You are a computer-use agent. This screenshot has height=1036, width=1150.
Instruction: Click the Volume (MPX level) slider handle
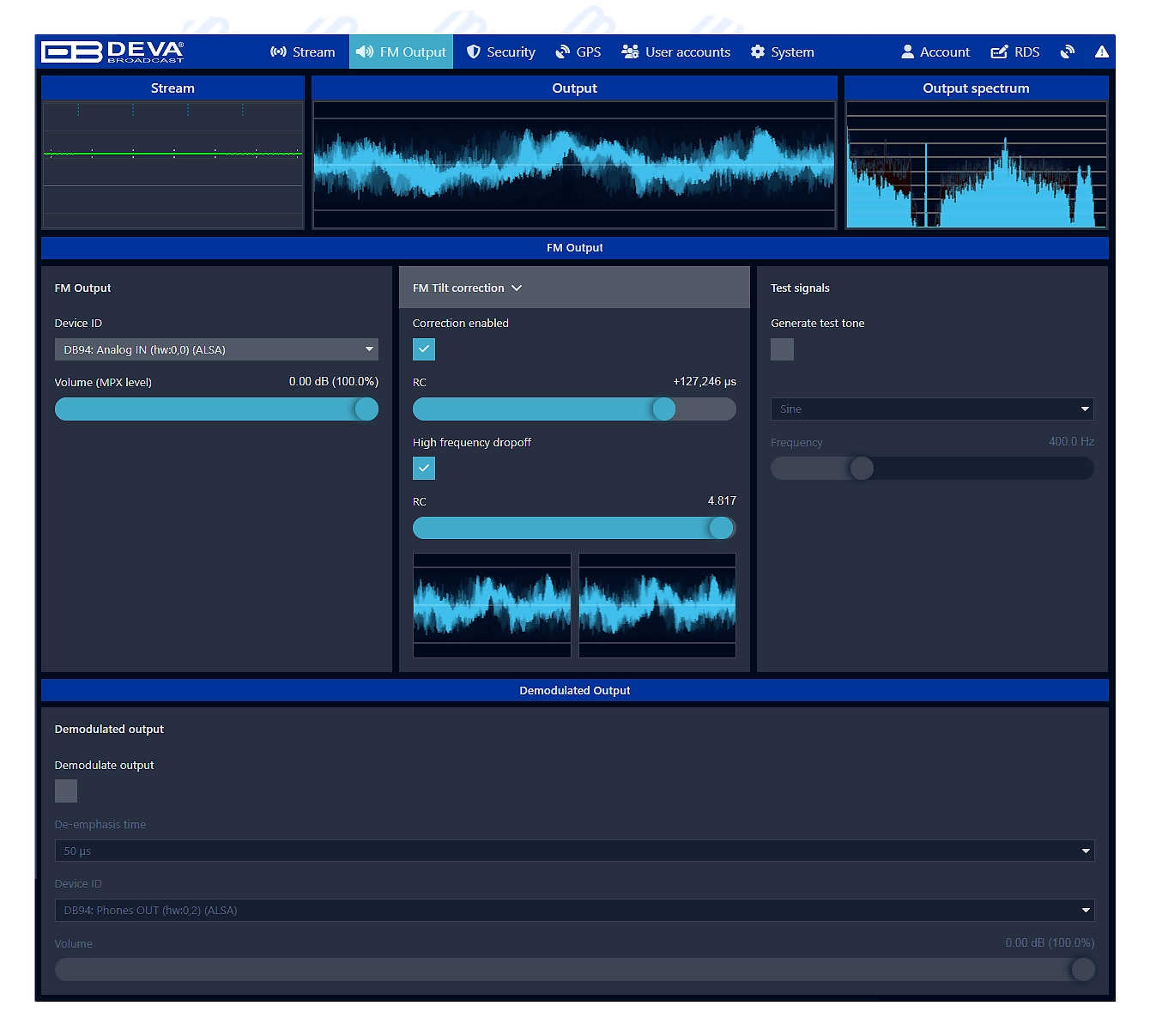[x=366, y=409]
